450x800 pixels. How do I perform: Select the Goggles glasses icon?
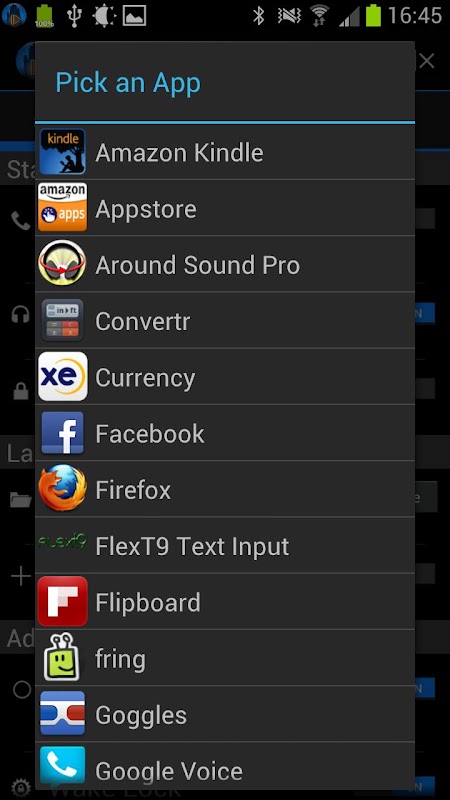tap(62, 713)
